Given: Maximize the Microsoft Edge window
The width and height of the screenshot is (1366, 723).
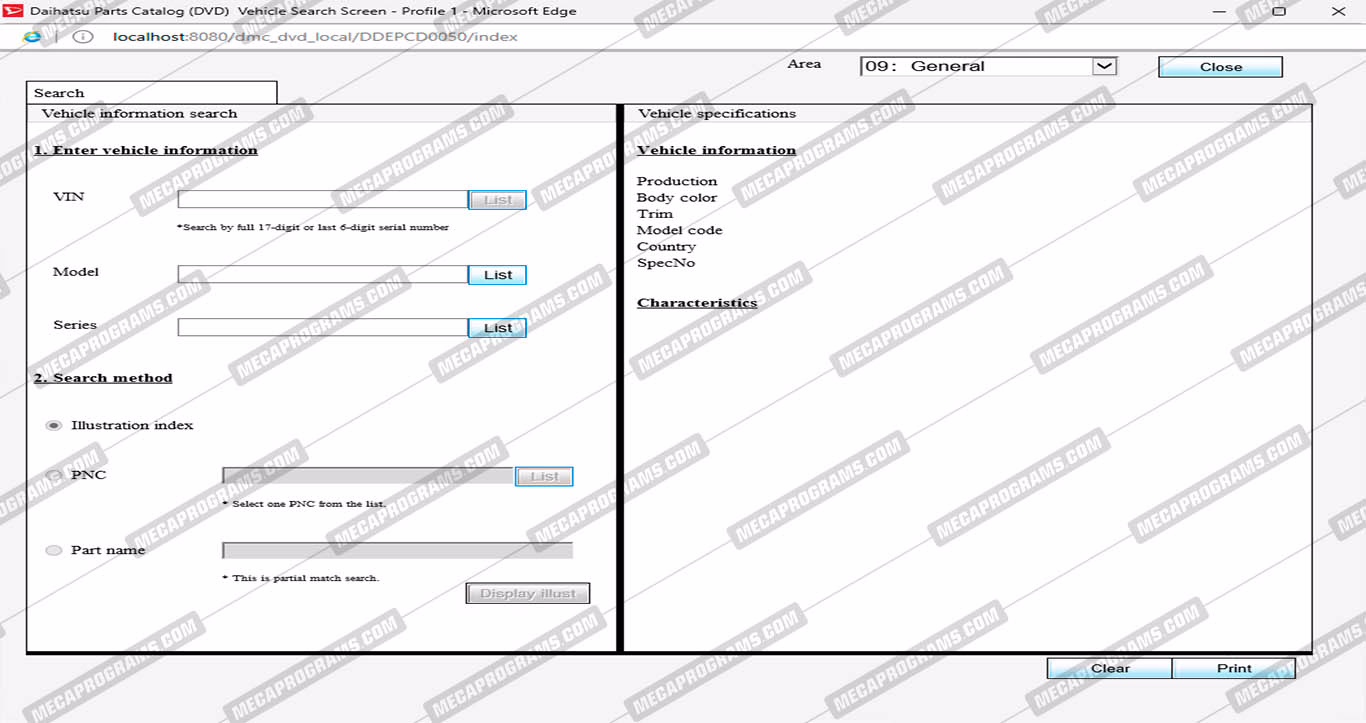Looking at the screenshot, I should coord(1279,12).
